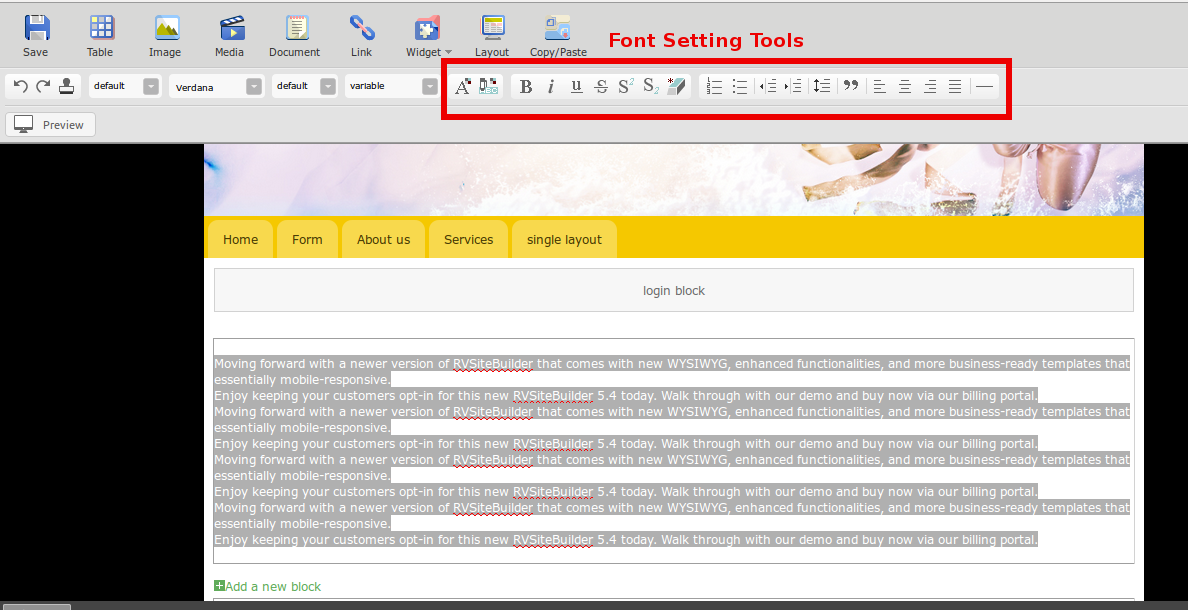Go to the About us tab
Viewport: 1188px width, 610px height.
point(383,240)
